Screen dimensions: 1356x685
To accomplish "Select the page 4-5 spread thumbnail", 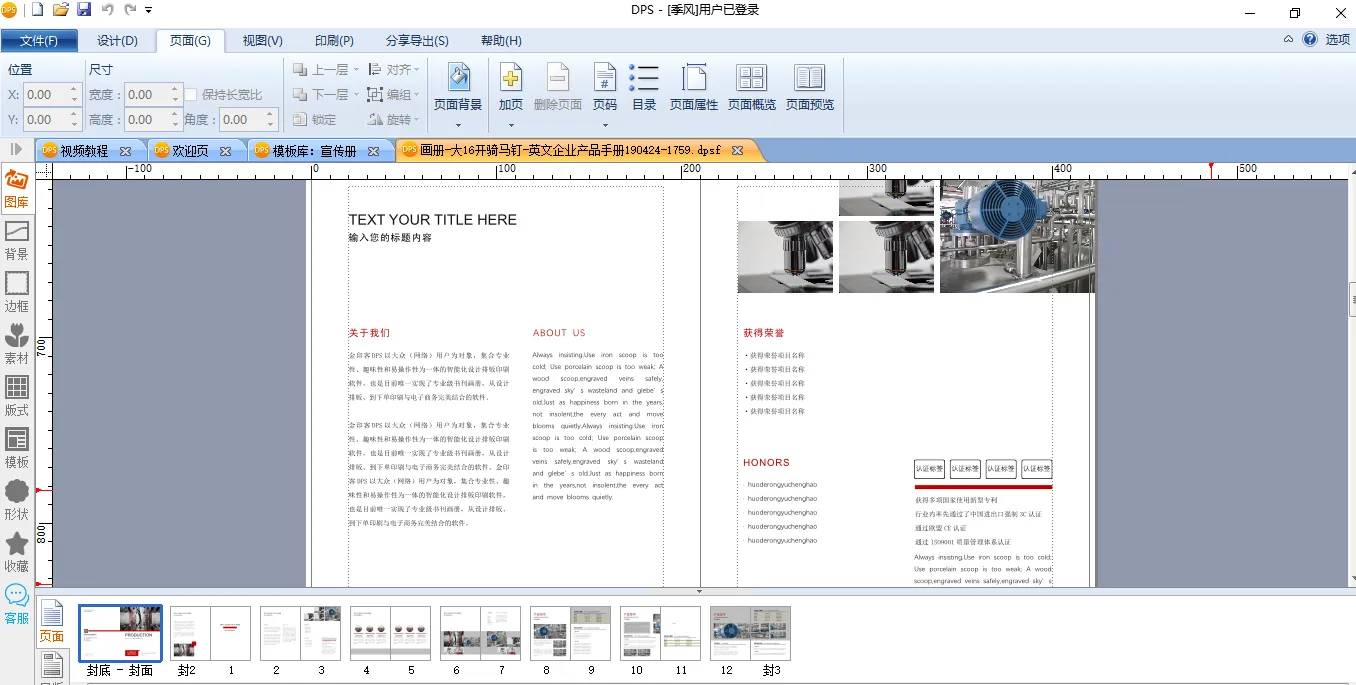I will pos(390,633).
